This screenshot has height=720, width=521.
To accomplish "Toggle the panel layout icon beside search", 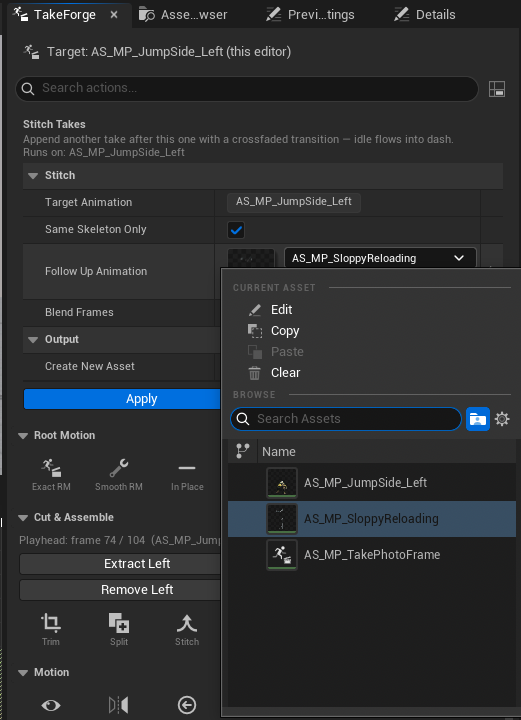I will (497, 89).
